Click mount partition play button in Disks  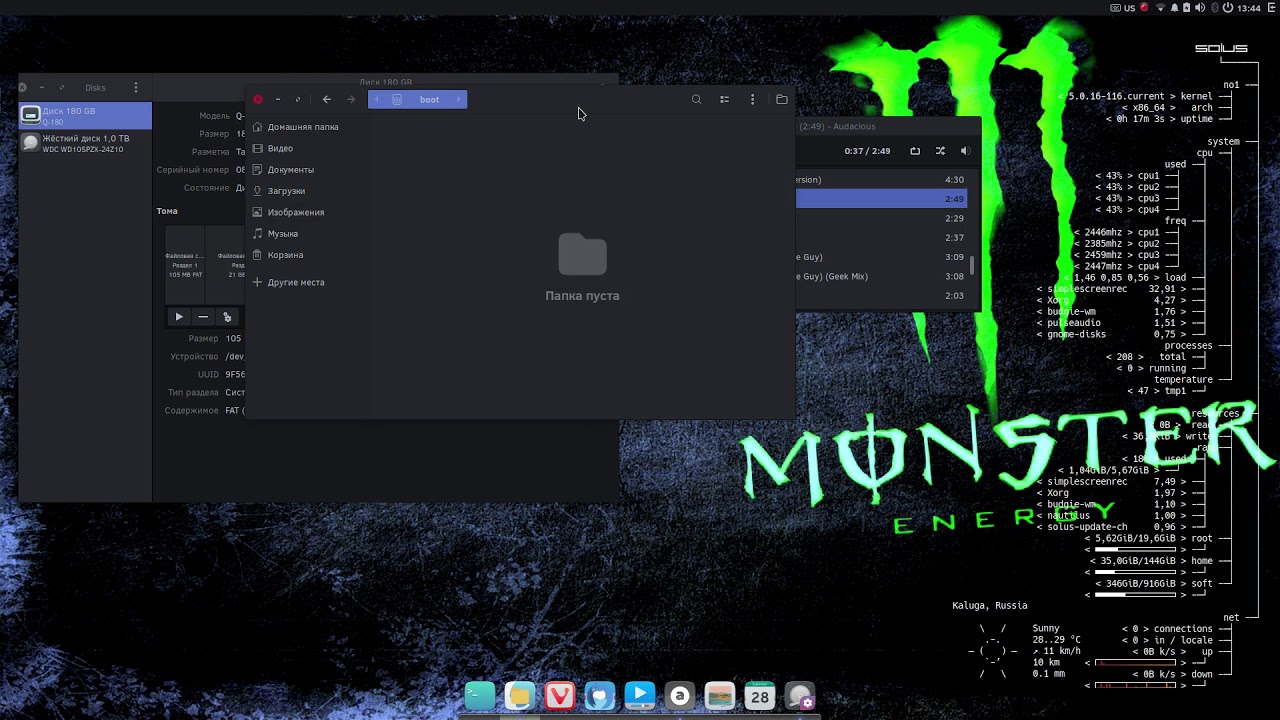tap(179, 317)
